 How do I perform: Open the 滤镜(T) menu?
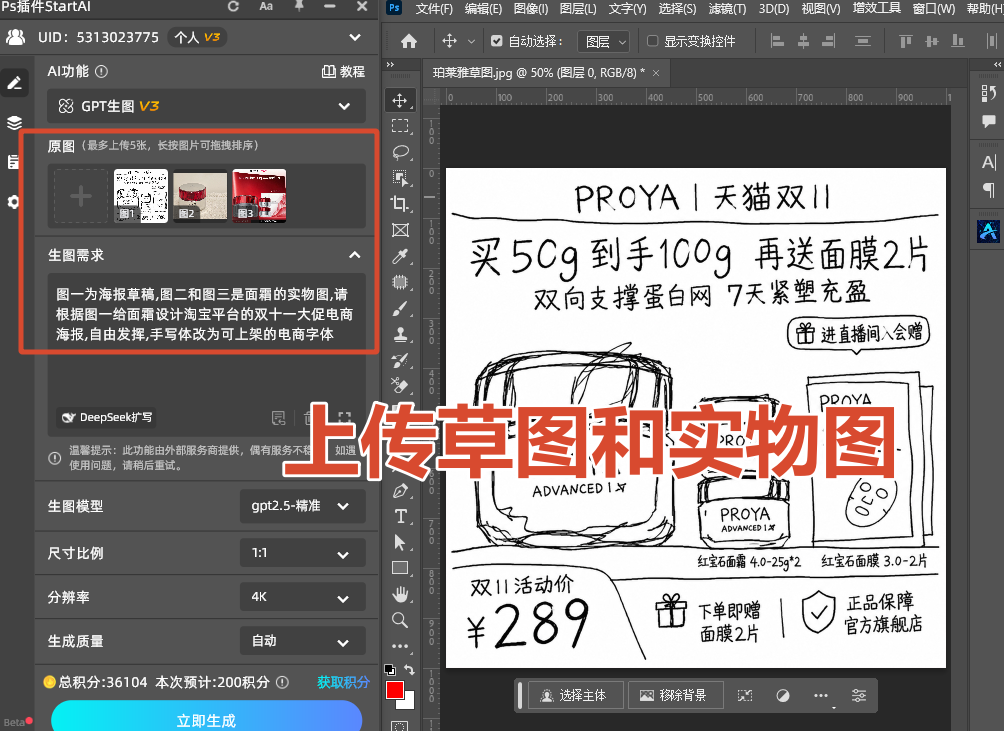tap(727, 9)
